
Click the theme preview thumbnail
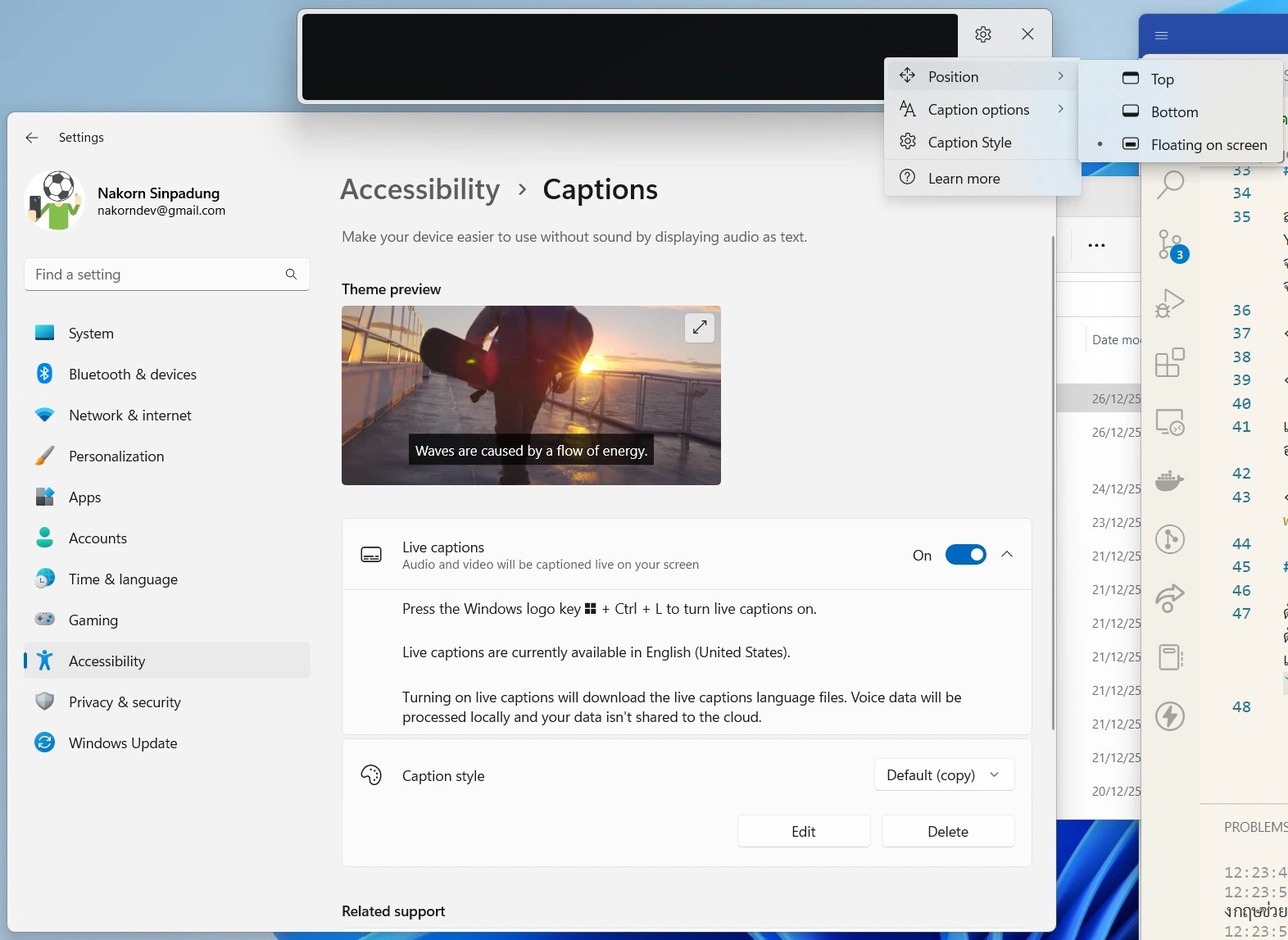(531, 395)
